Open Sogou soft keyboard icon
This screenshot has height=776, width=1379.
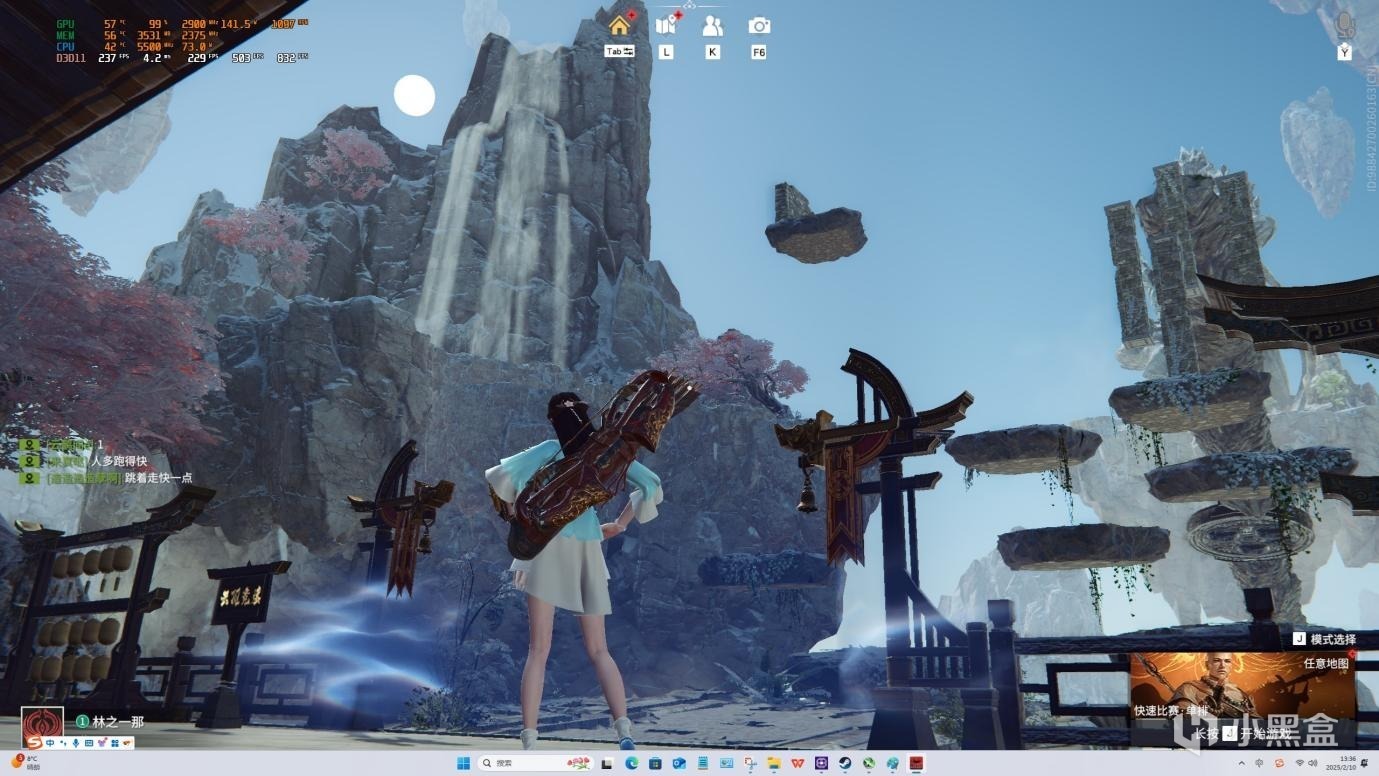point(89,743)
